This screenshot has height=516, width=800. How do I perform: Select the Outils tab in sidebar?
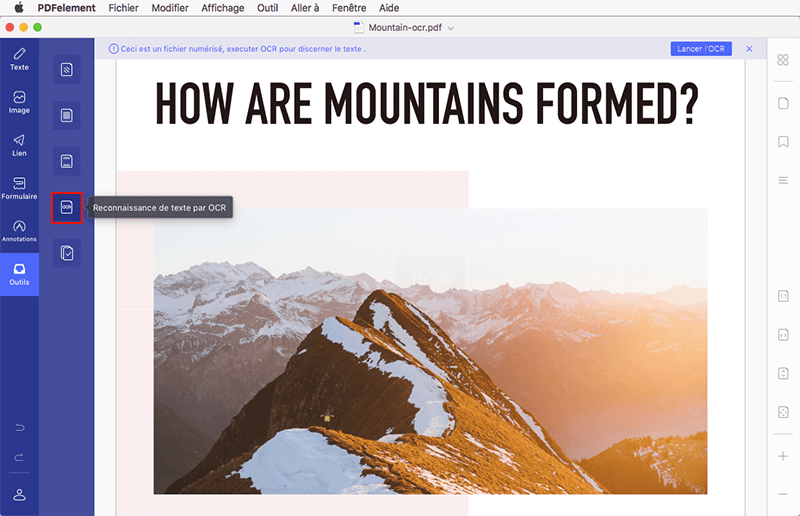pyautogui.click(x=19, y=275)
